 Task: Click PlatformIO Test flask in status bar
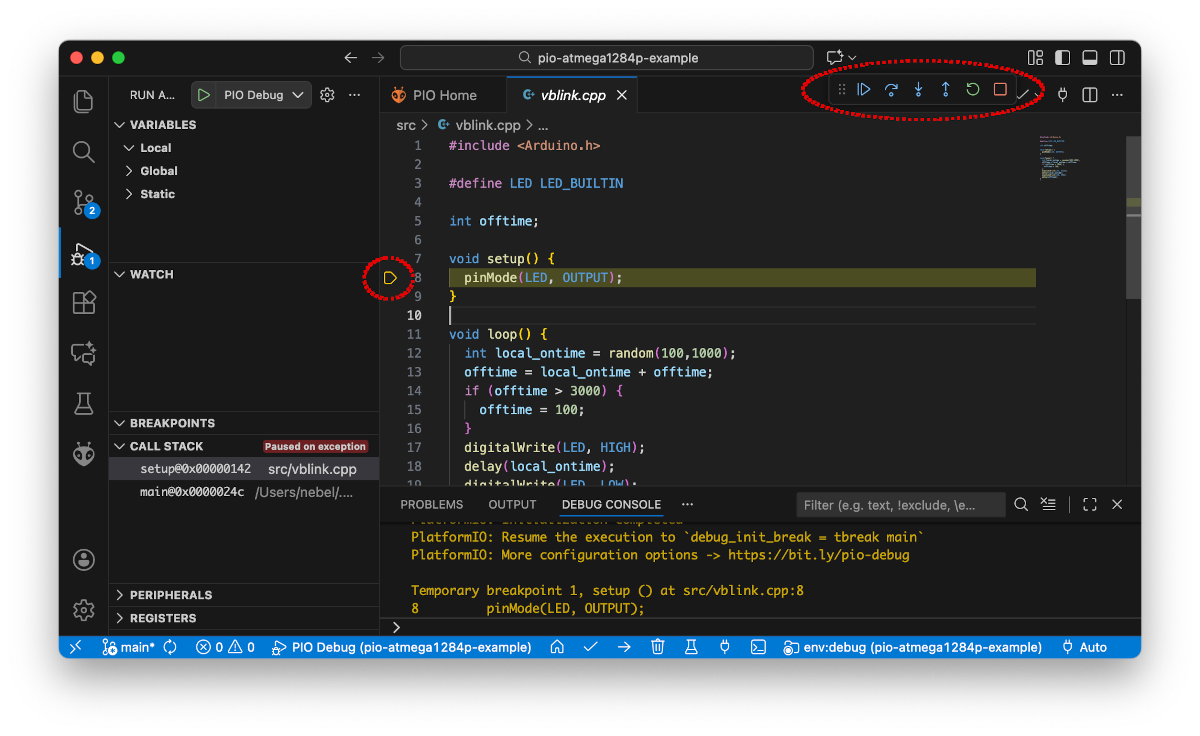pyautogui.click(x=691, y=647)
